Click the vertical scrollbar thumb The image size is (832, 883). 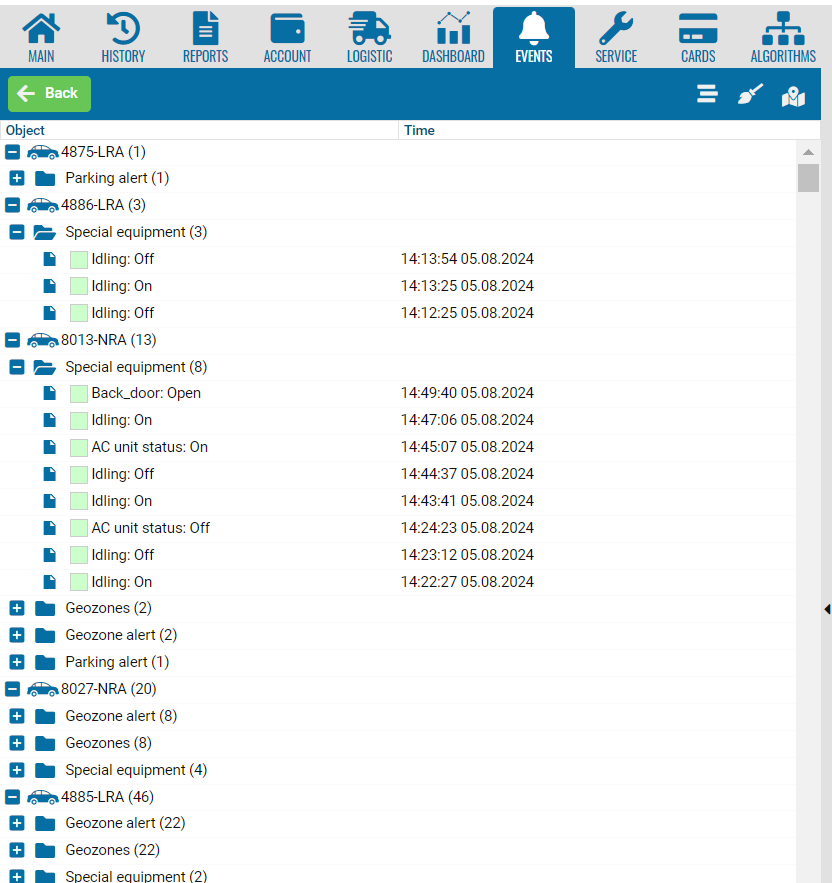click(x=808, y=178)
